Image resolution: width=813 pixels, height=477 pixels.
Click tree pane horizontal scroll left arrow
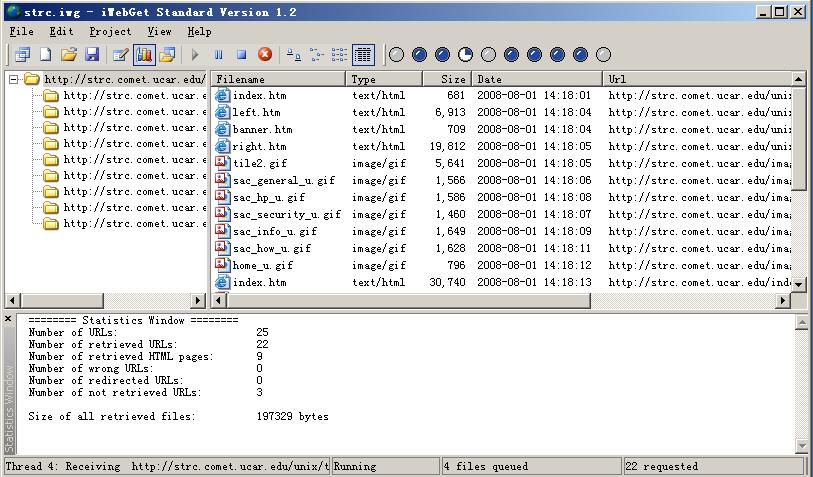tap(12, 300)
